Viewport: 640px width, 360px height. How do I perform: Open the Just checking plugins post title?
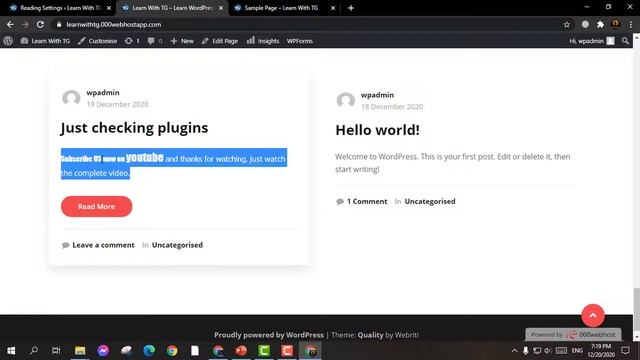pyautogui.click(x=134, y=128)
